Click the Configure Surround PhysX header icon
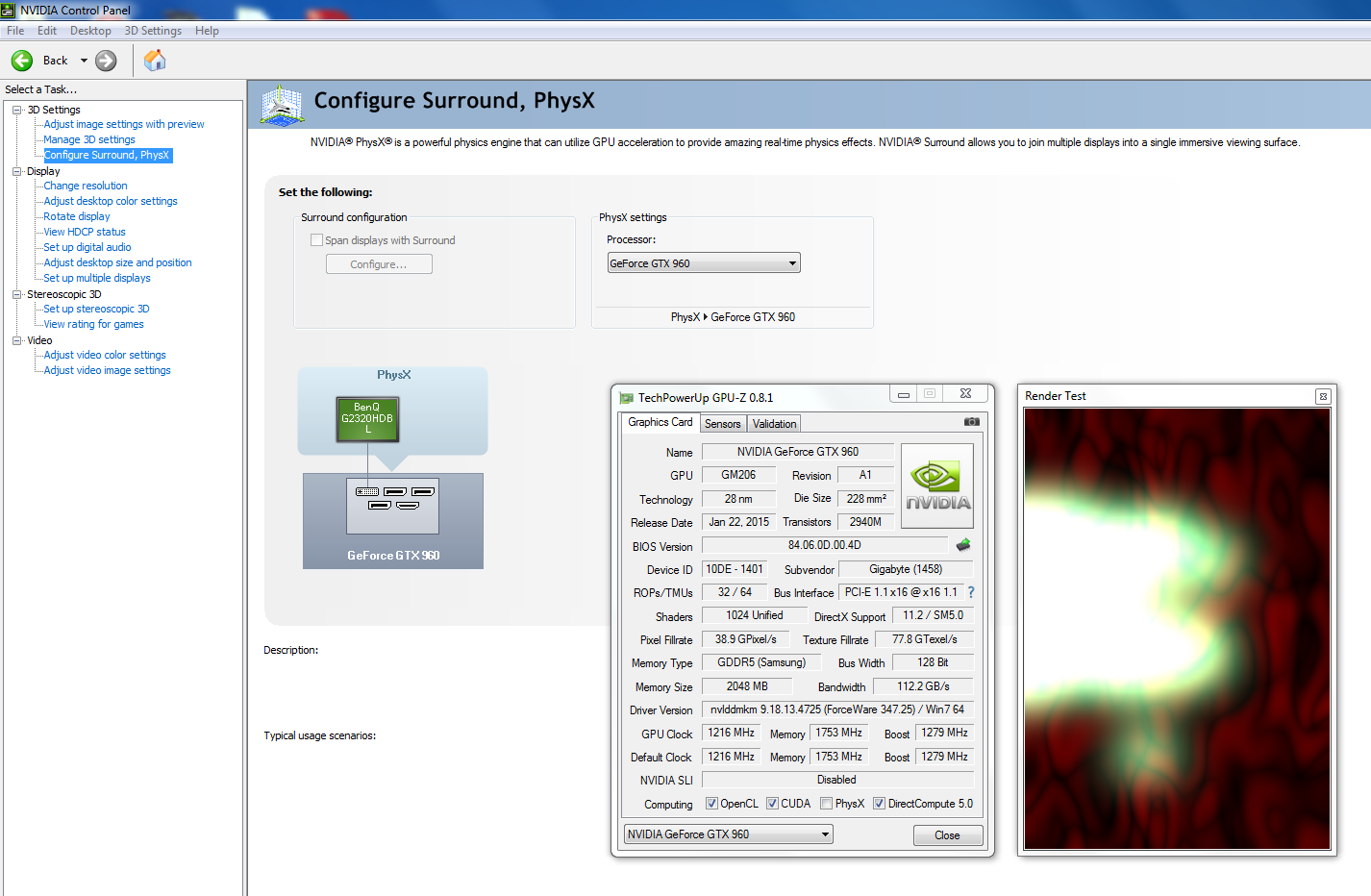This screenshot has width=1371, height=896. (283, 105)
